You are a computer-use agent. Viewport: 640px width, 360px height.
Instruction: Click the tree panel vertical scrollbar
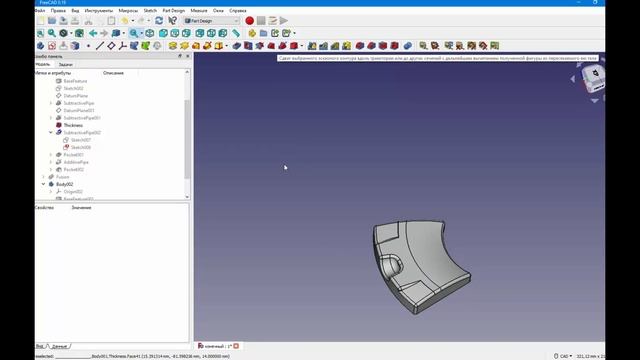pos(187,139)
